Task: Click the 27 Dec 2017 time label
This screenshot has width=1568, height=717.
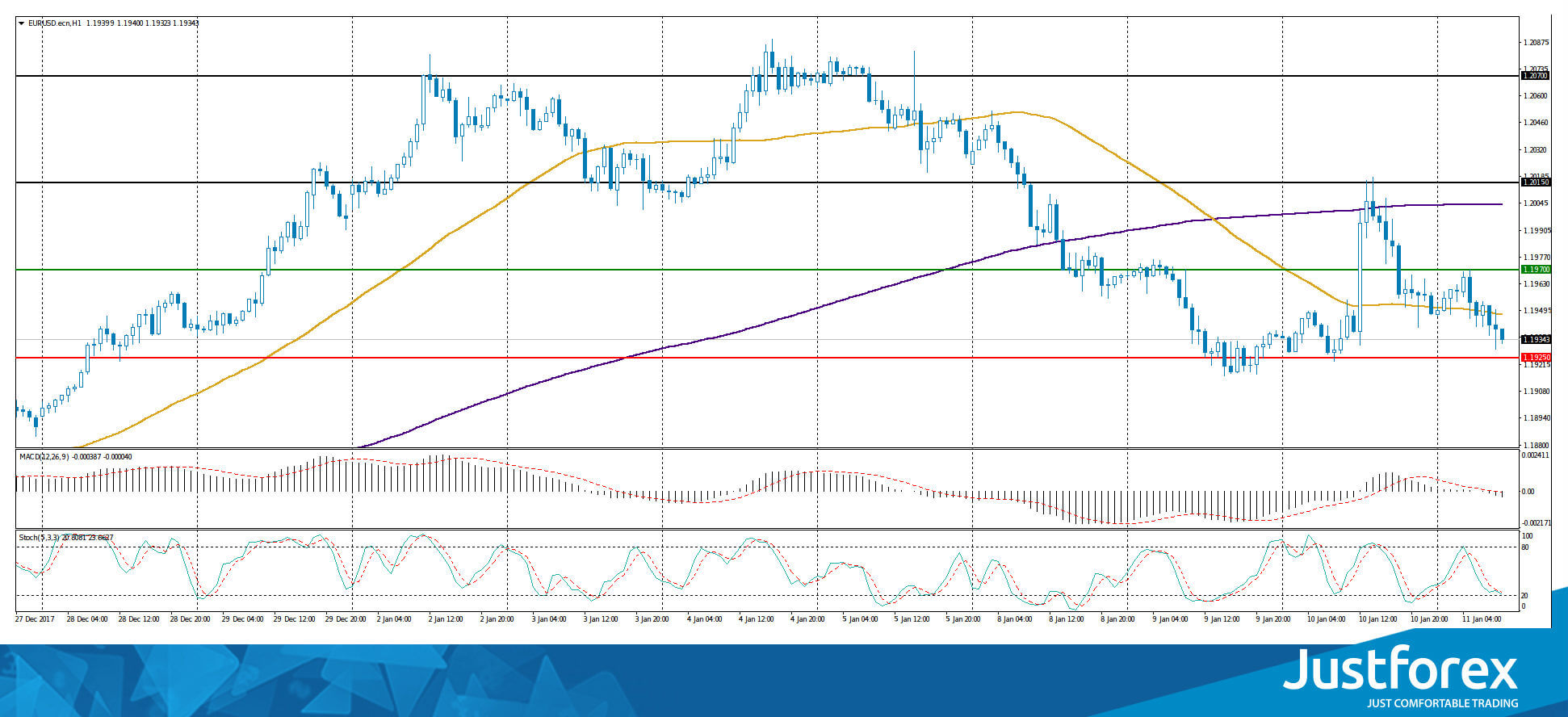Action: pyautogui.click(x=36, y=619)
